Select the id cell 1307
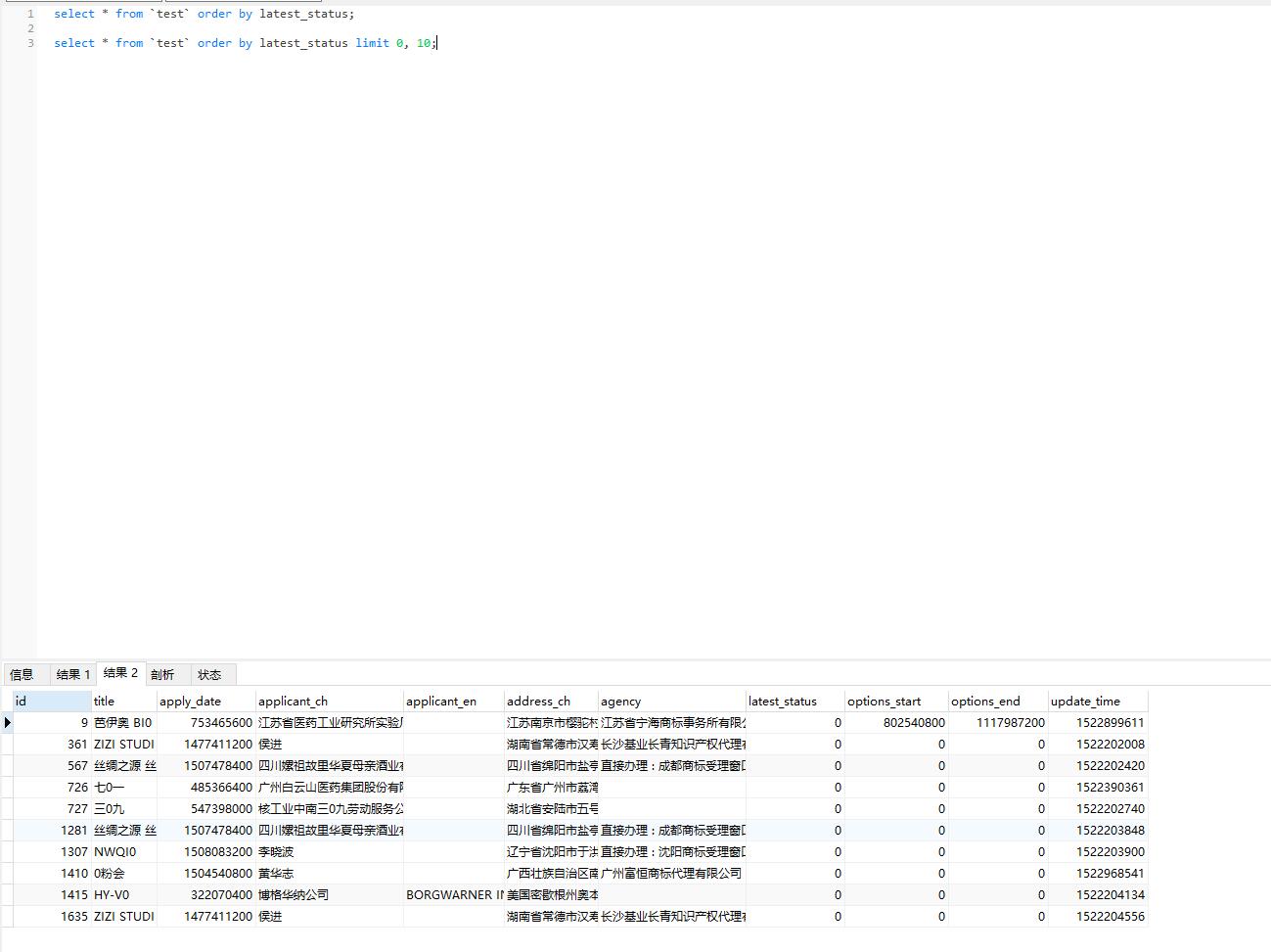The image size is (1271, 952). coord(52,852)
